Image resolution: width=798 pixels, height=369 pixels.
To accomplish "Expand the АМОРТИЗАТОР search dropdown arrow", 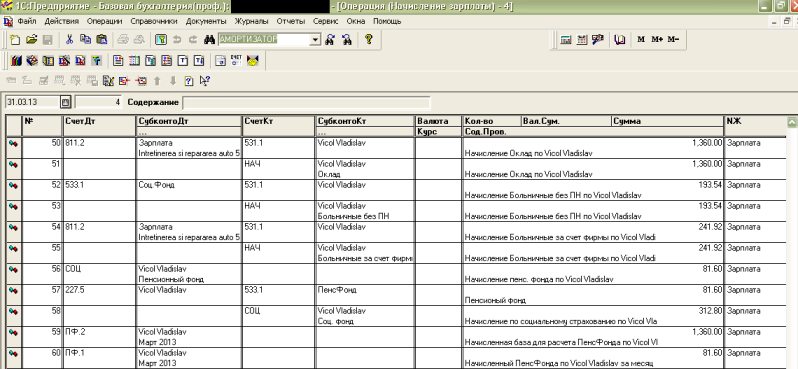I will click(x=316, y=39).
